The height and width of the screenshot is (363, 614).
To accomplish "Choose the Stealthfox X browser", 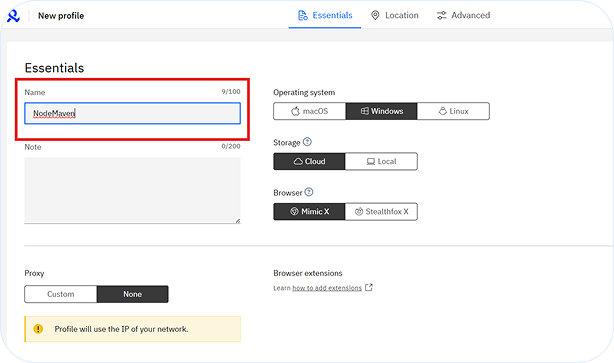I will coord(381,211).
